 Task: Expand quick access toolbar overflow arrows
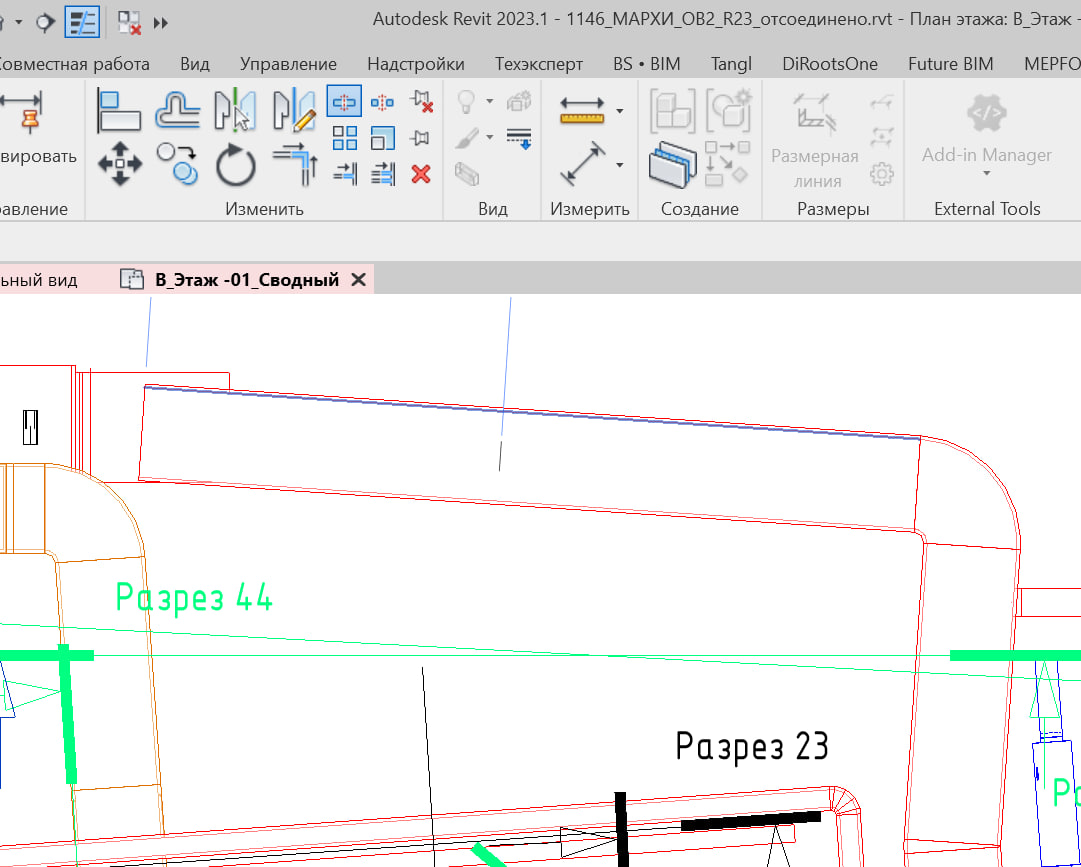(x=161, y=23)
